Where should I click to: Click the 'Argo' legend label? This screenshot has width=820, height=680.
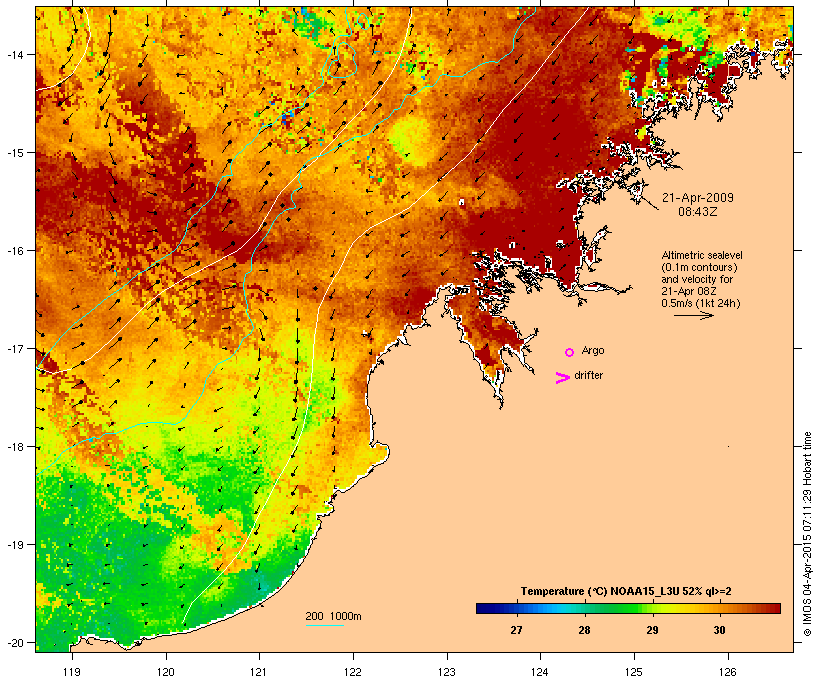click(x=593, y=350)
